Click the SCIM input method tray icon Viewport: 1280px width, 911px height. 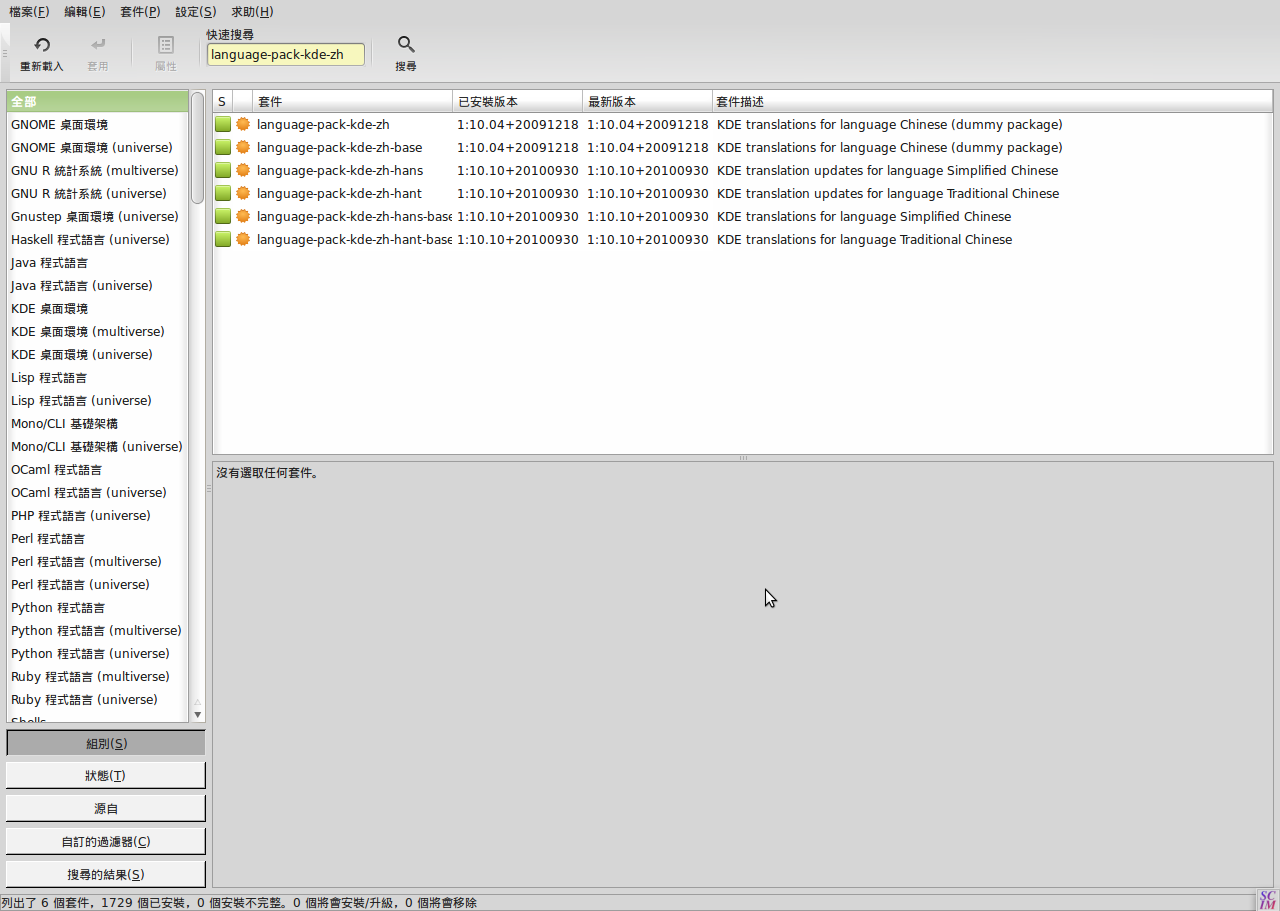pos(1267,900)
